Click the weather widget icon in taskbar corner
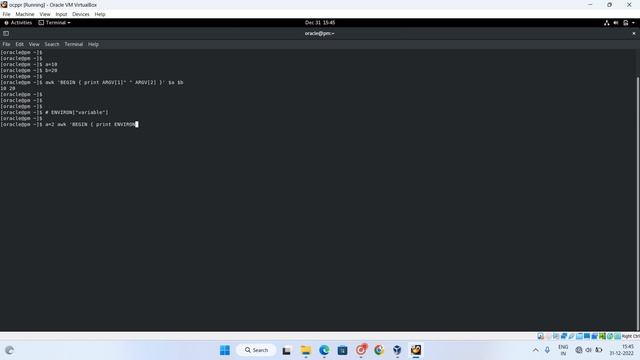The width and height of the screenshot is (640, 360). click(x=10, y=350)
